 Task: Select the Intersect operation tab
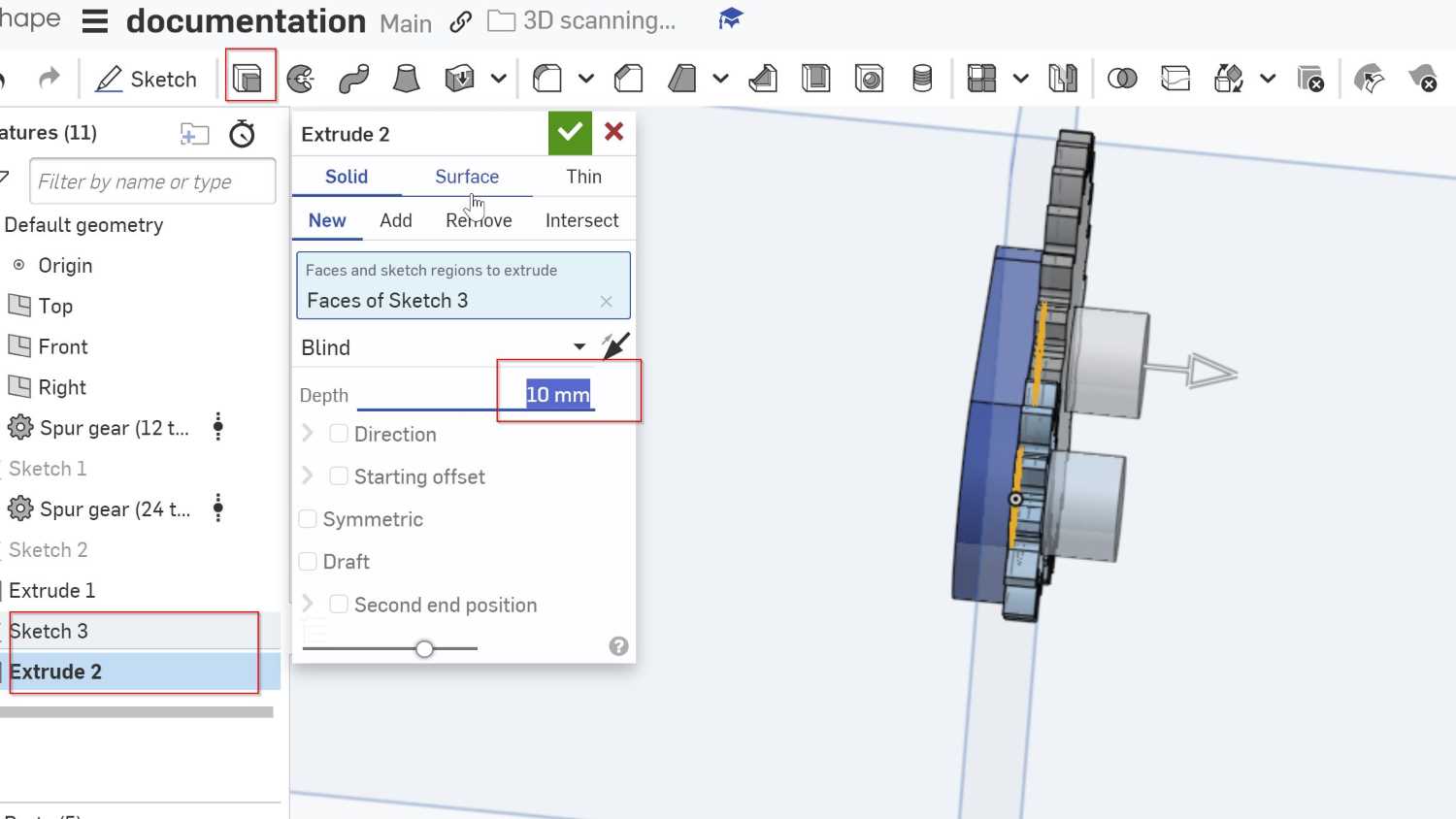click(581, 220)
